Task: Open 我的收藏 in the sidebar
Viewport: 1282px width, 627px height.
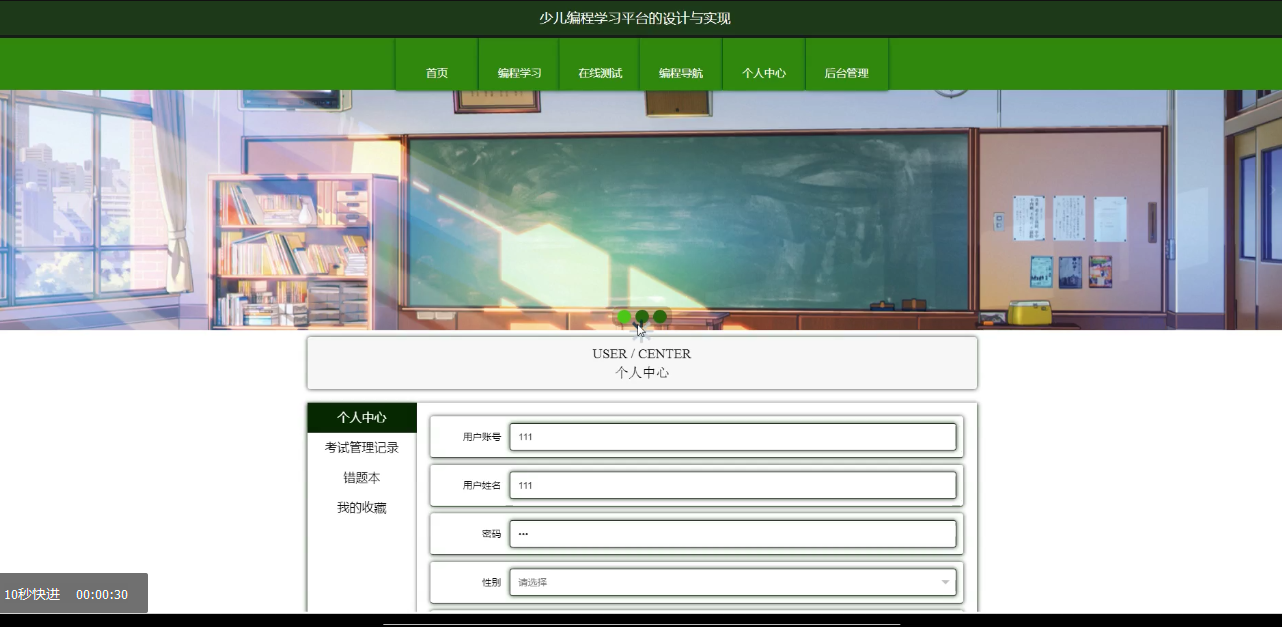Action: click(x=362, y=508)
